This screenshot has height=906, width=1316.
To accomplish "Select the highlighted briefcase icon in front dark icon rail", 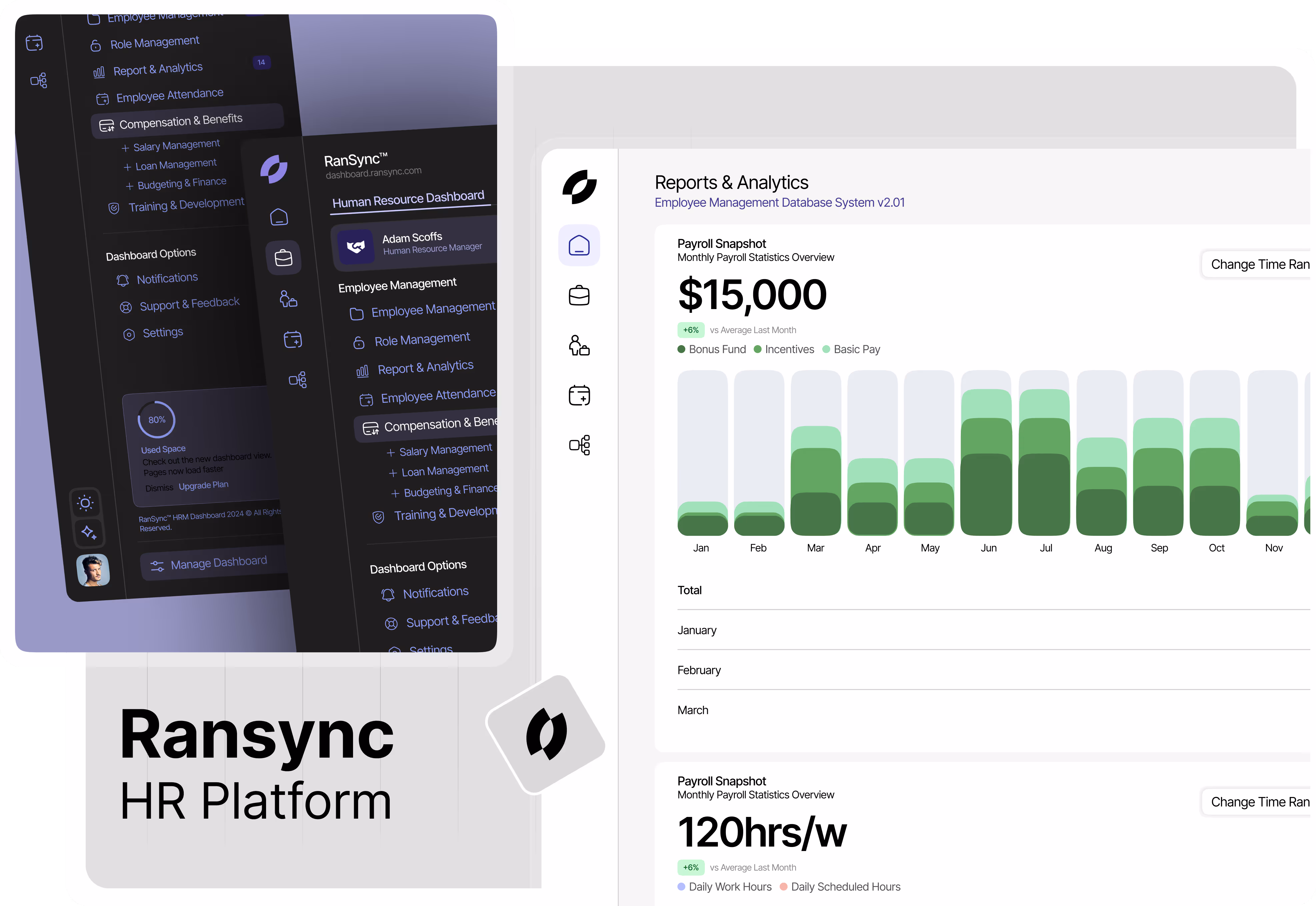I will pos(283,258).
